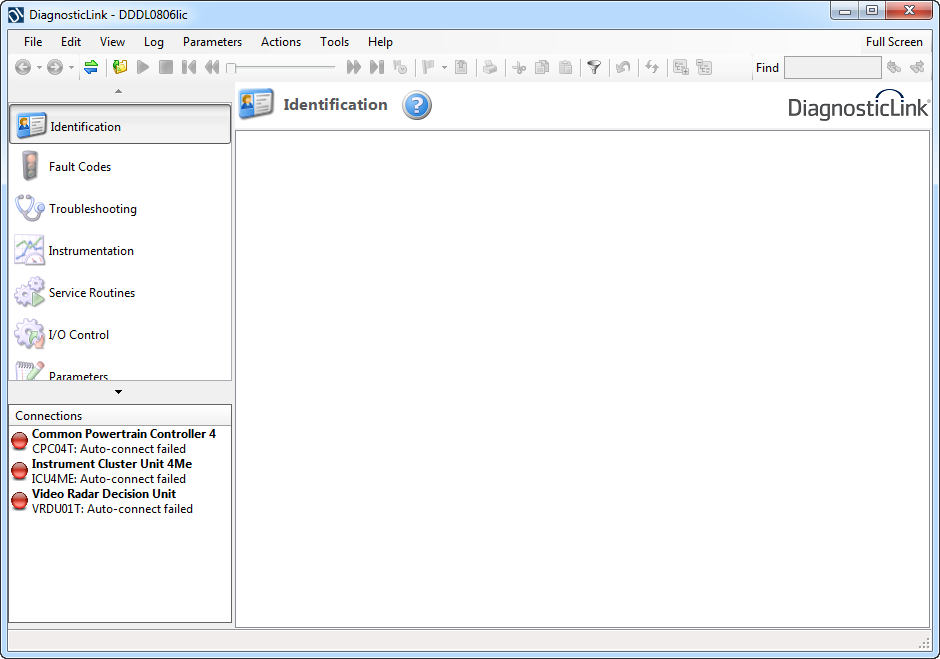
Task: Click the connect/disconnect arrows toolbar icon
Action: pyautogui.click(x=91, y=67)
